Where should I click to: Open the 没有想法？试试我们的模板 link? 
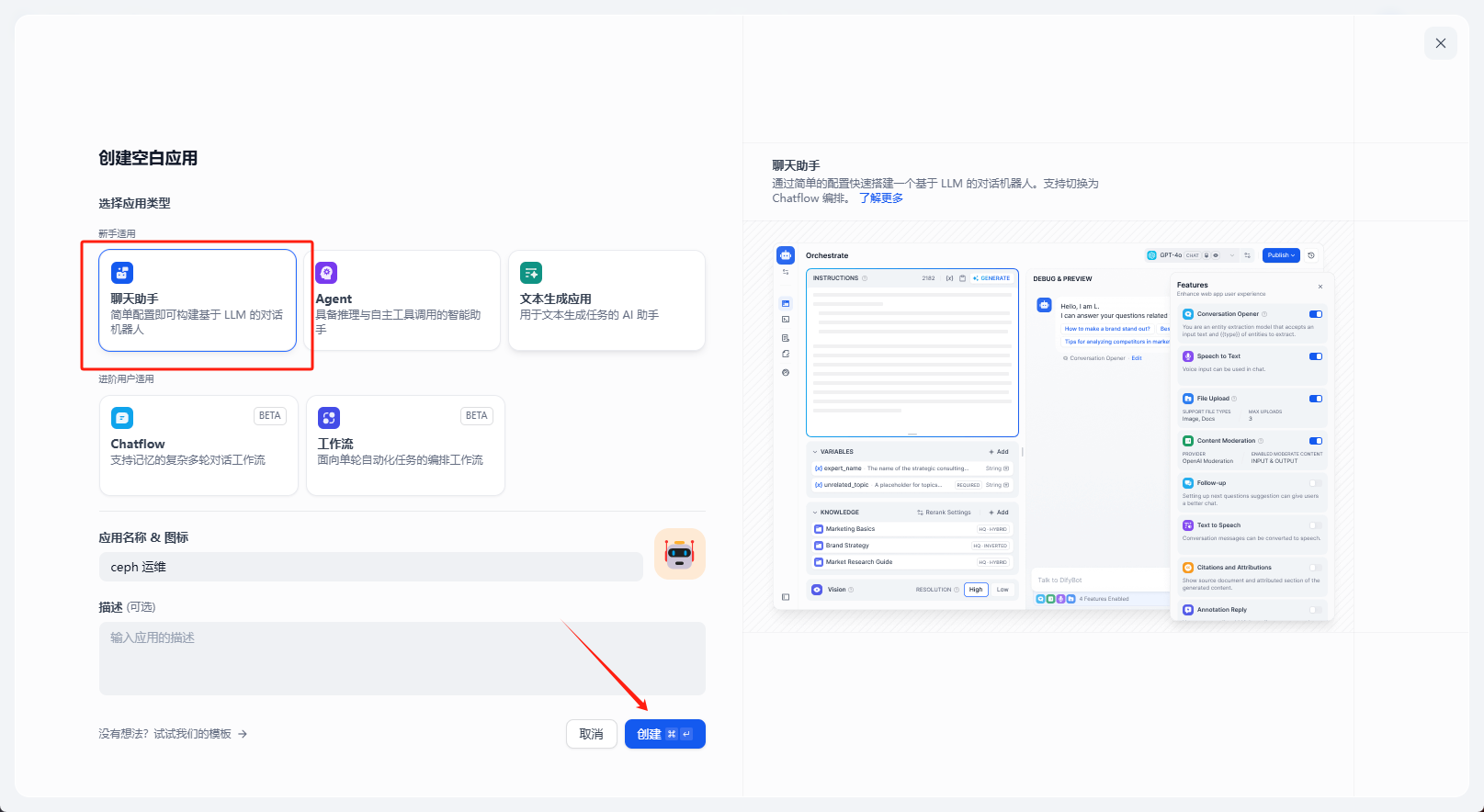(173, 734)
